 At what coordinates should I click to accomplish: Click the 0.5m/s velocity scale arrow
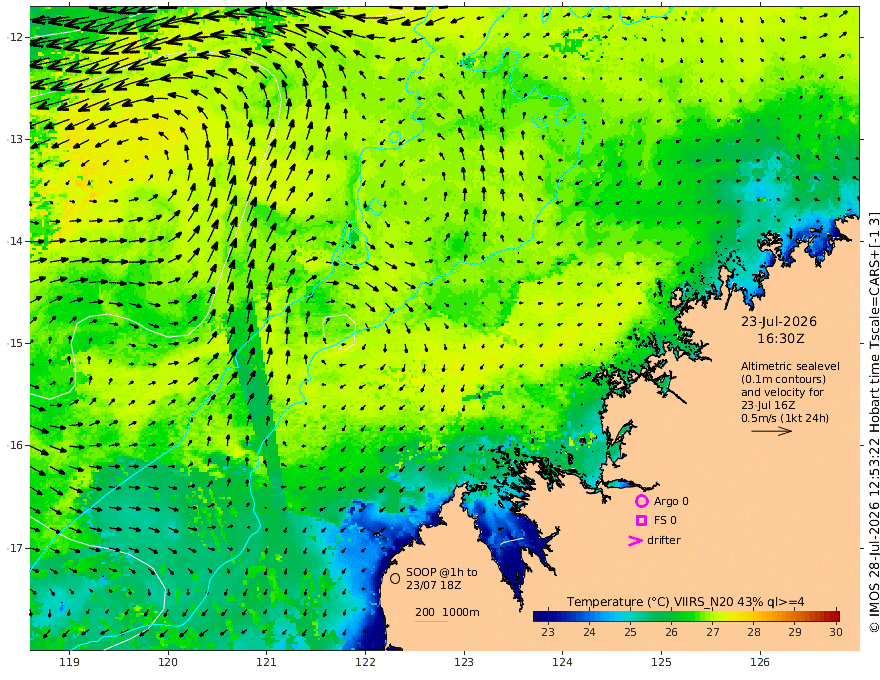coord(772,431)
